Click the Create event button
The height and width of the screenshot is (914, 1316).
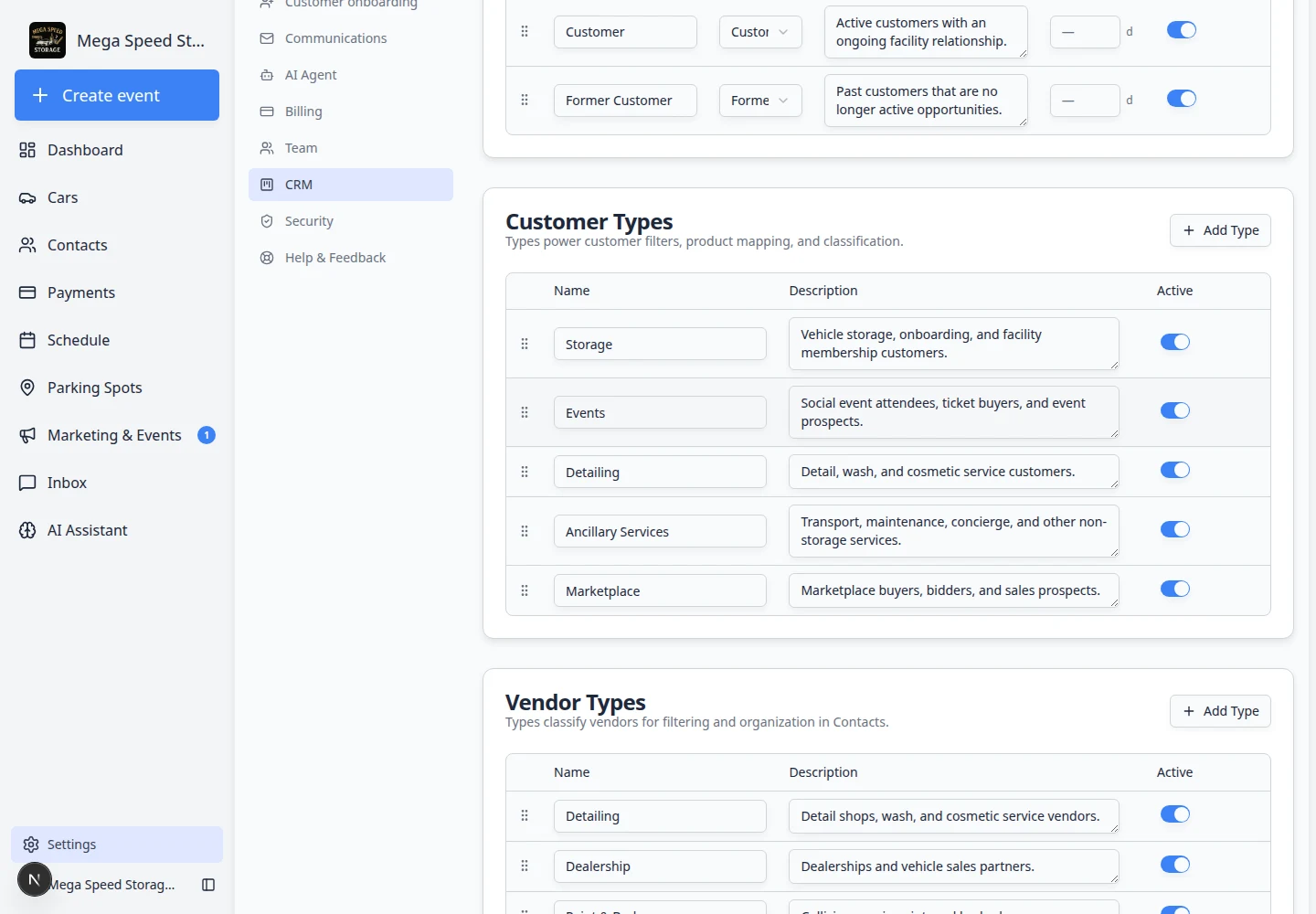pyautogui.click(x=117, y=95)
